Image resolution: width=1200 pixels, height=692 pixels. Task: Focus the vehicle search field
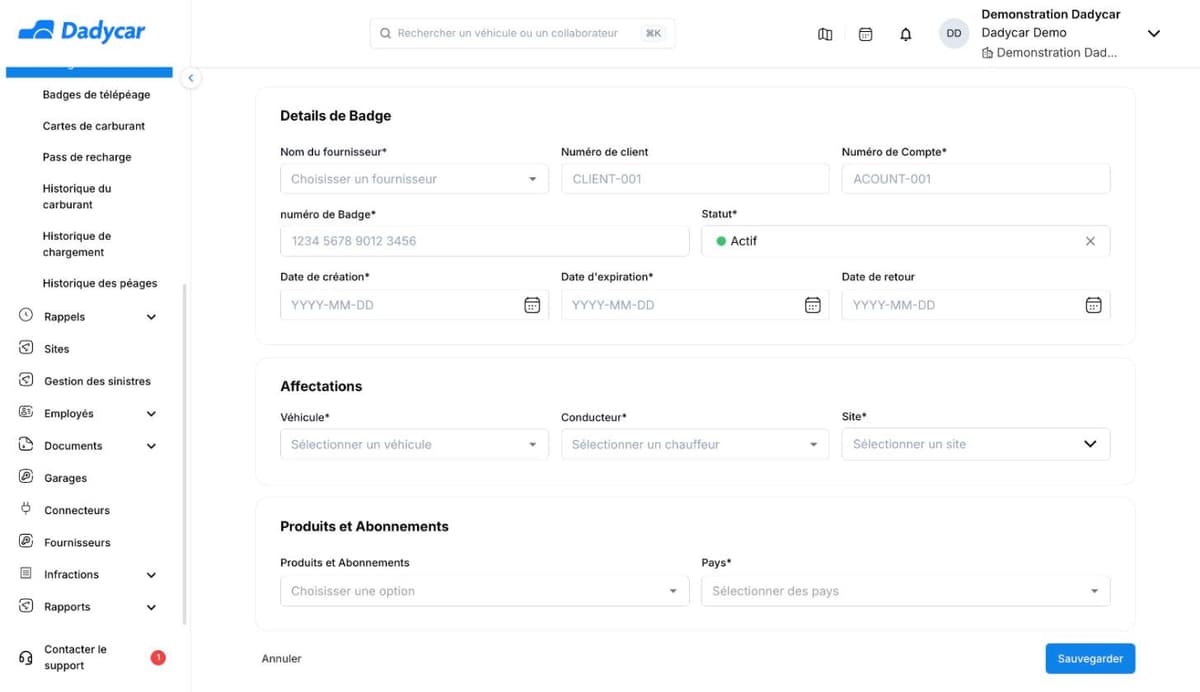522,33
